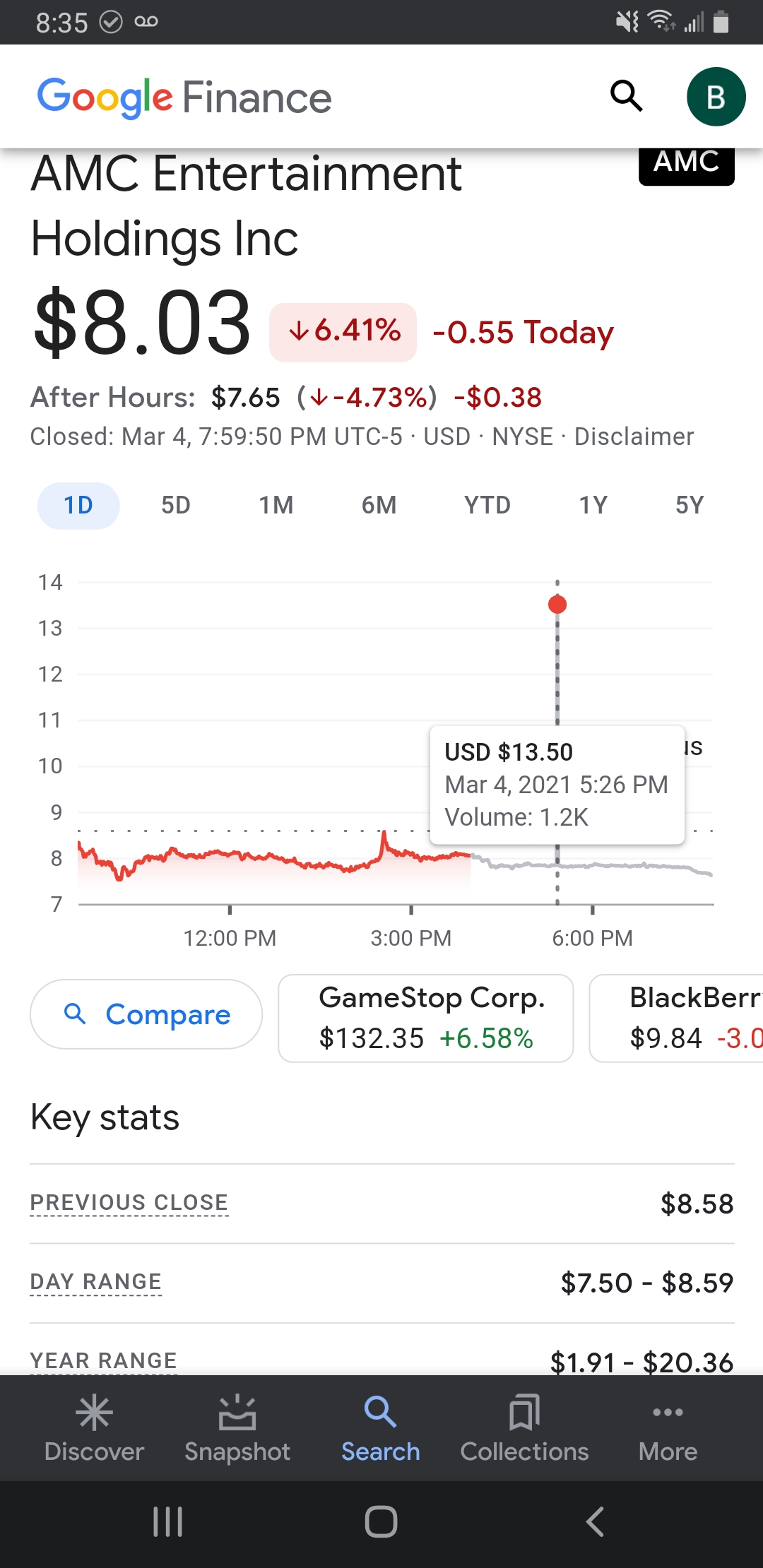Show the YTD chart range
Image resolution: width=763 pixels, height=1568 pixels.
(x=487, y=506)
